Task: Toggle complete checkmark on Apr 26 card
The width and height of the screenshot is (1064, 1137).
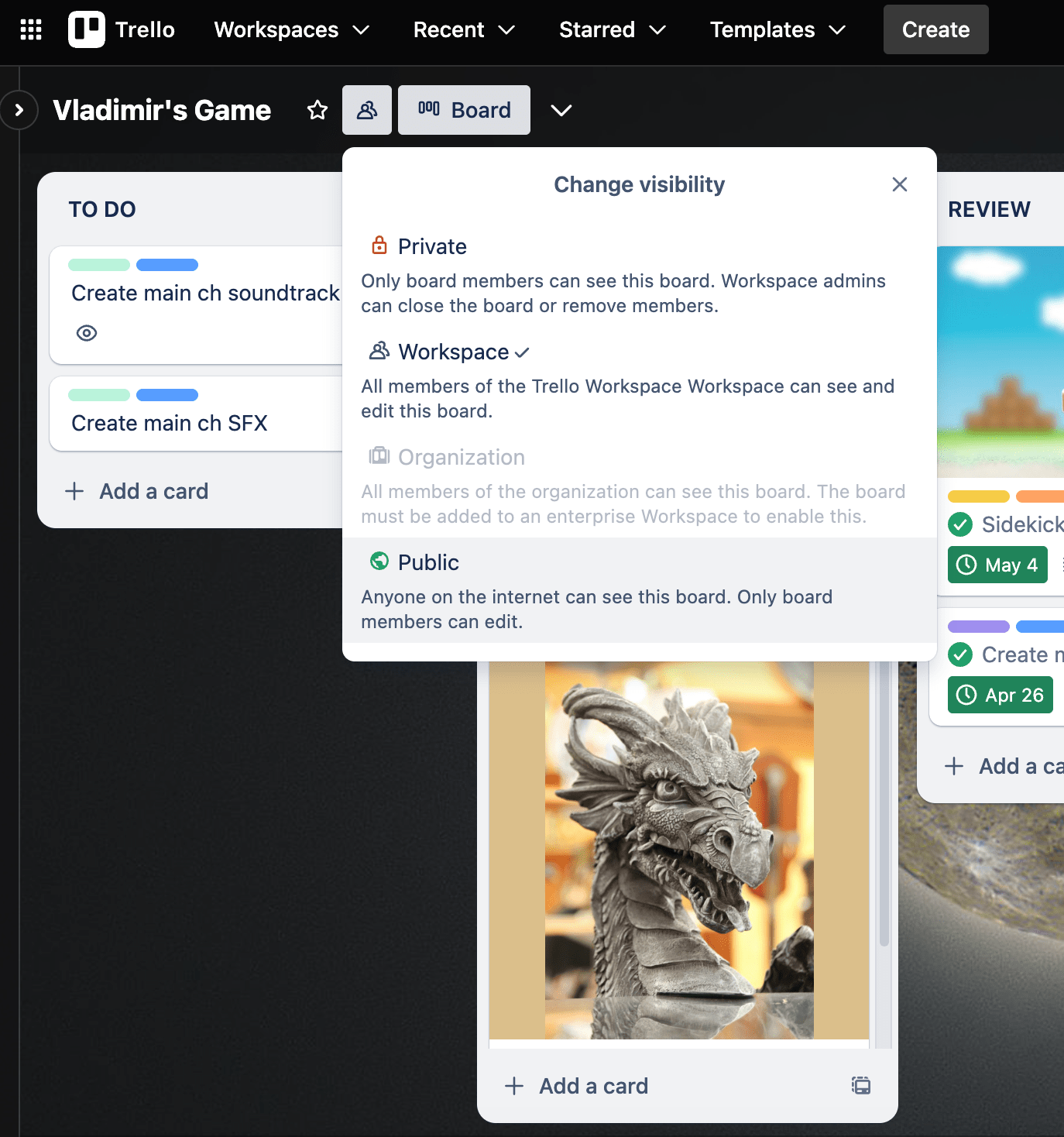Action: pos(960,654)
